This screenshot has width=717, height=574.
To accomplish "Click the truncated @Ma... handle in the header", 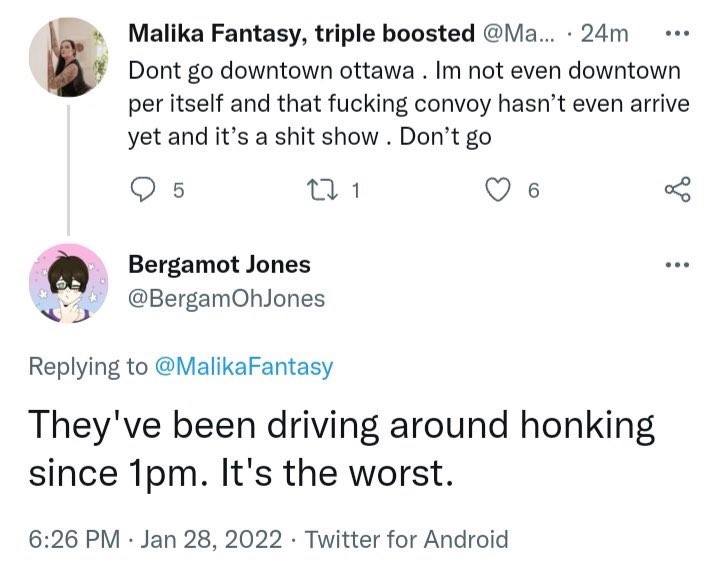I will [x=522, y=33].
